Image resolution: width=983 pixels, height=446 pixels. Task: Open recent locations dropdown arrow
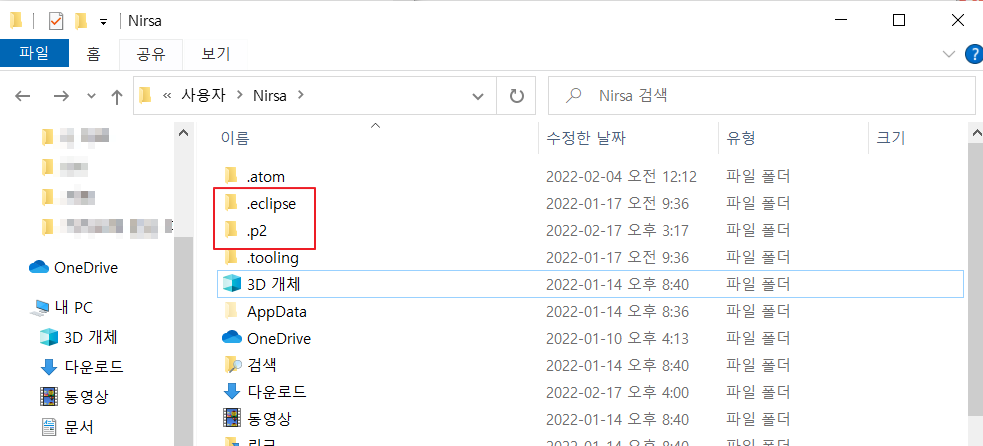point(92,96)
